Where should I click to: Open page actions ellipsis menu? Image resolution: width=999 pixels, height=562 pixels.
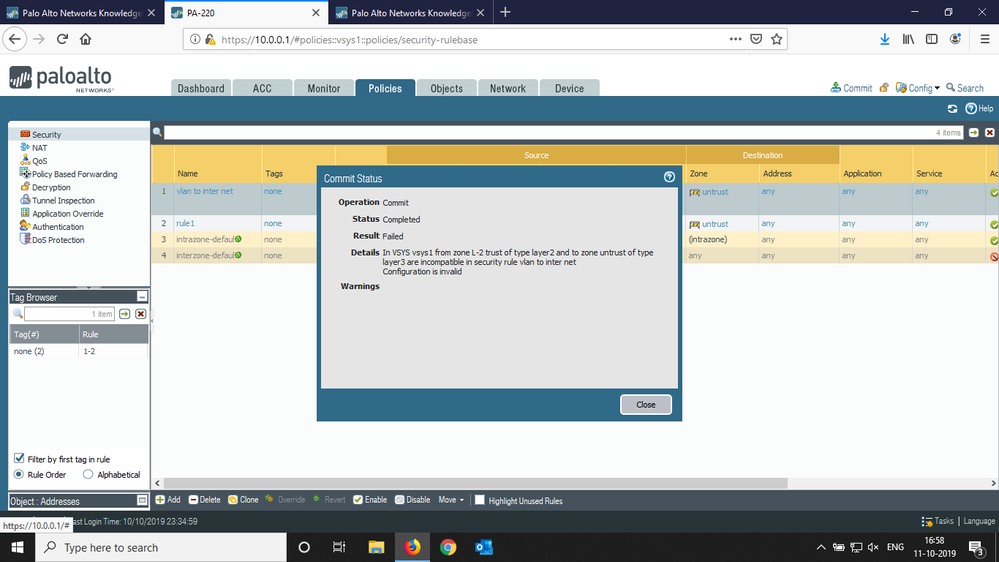735,40
